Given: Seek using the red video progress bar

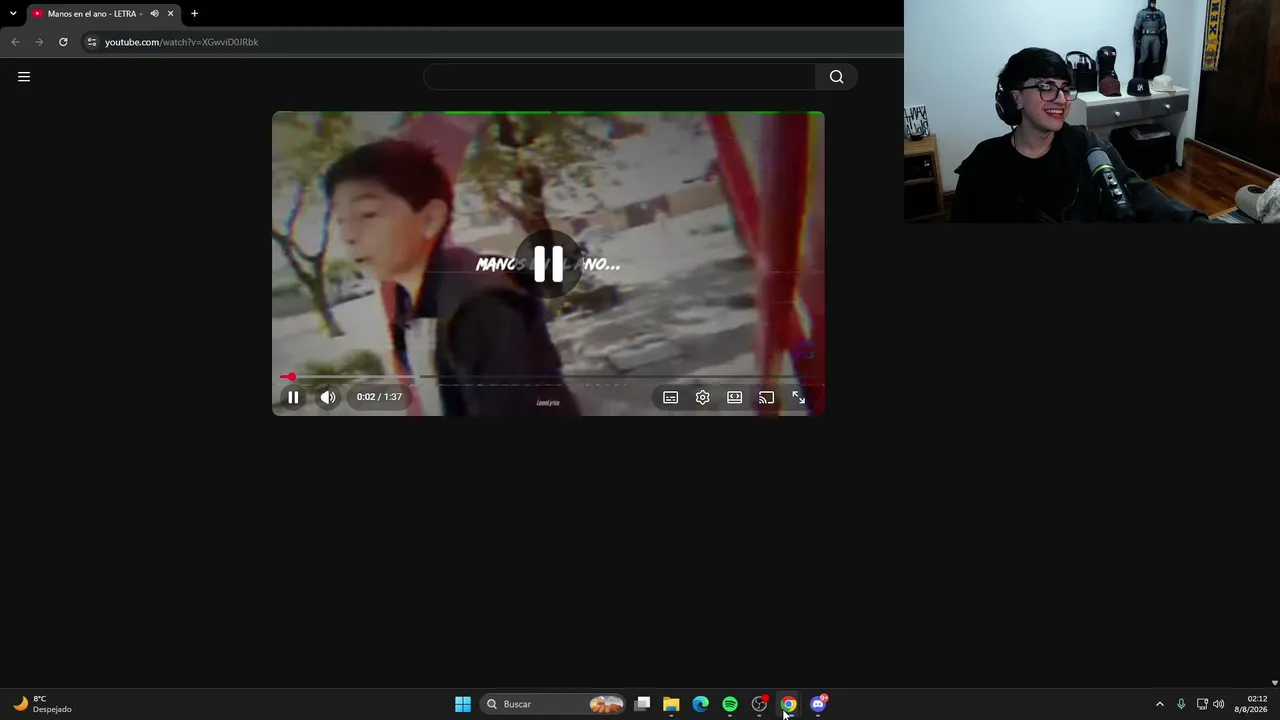Looking at the screenshot, I should (548, 377).
